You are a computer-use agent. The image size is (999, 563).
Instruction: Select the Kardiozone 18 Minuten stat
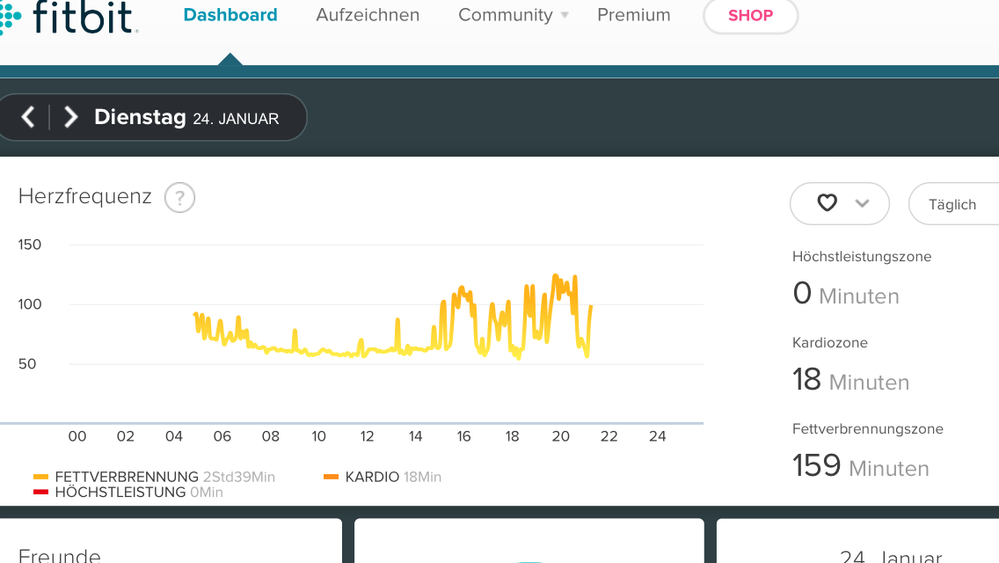850,380
